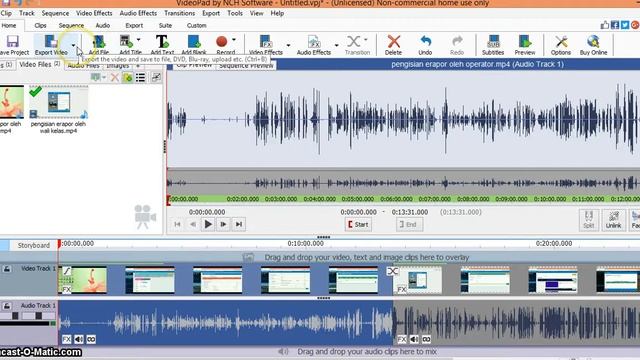Click the Undo arrow icon

click(425, 41)
